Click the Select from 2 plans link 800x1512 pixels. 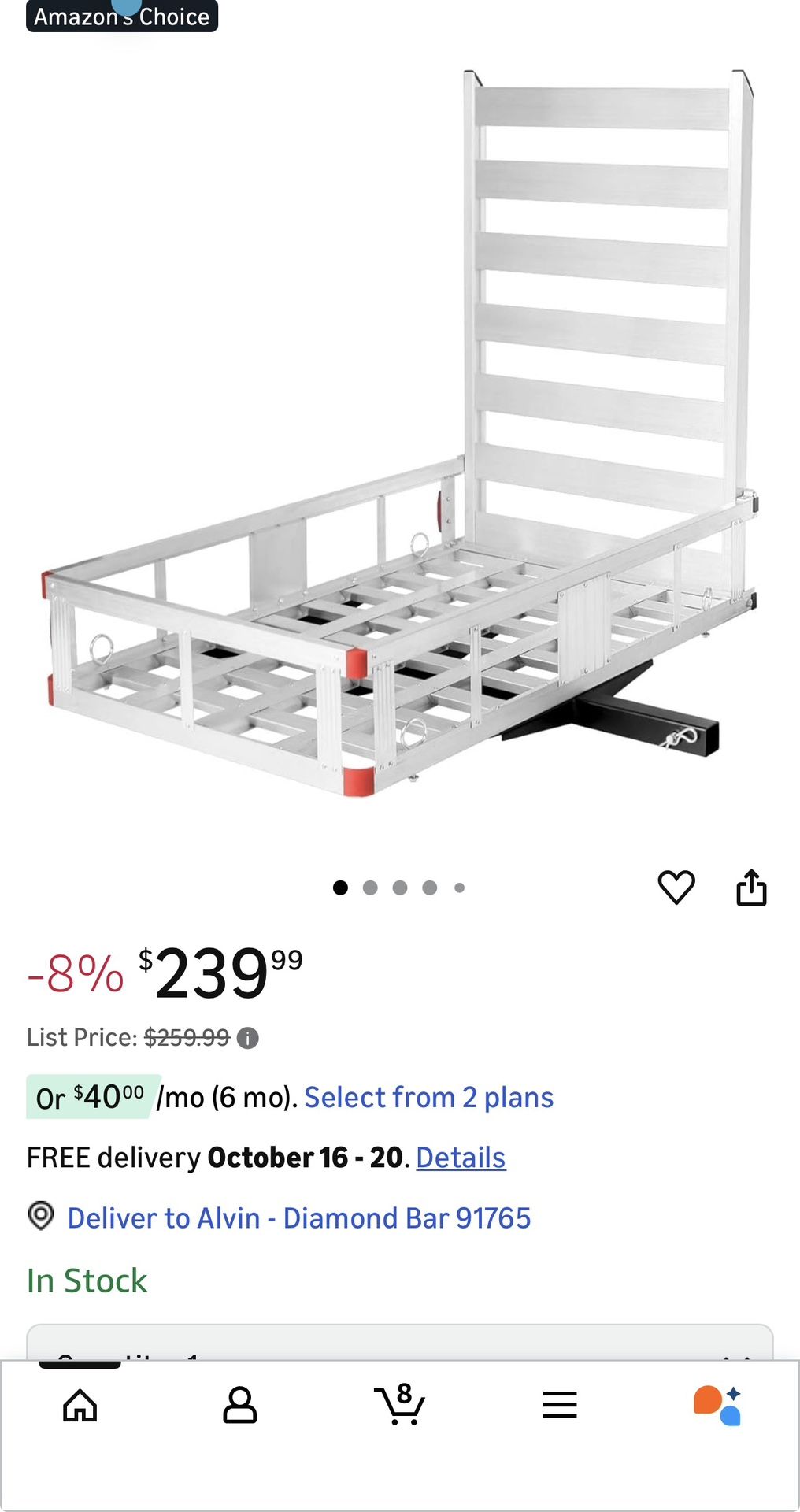coord(428,1097)
